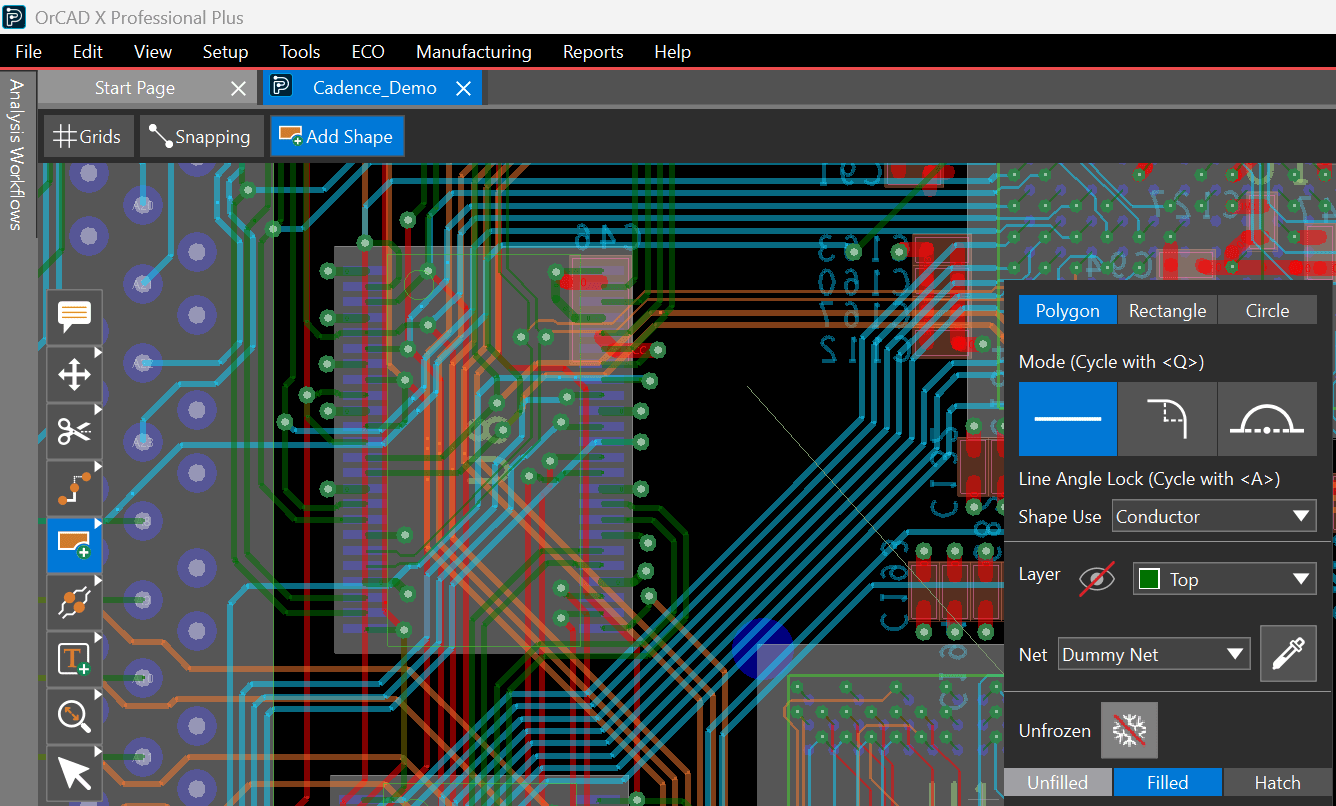The height and width of the screenshot is (806, 1336).
Task: Set fill style to Unfilled
Action: (x=1057, y=782)
